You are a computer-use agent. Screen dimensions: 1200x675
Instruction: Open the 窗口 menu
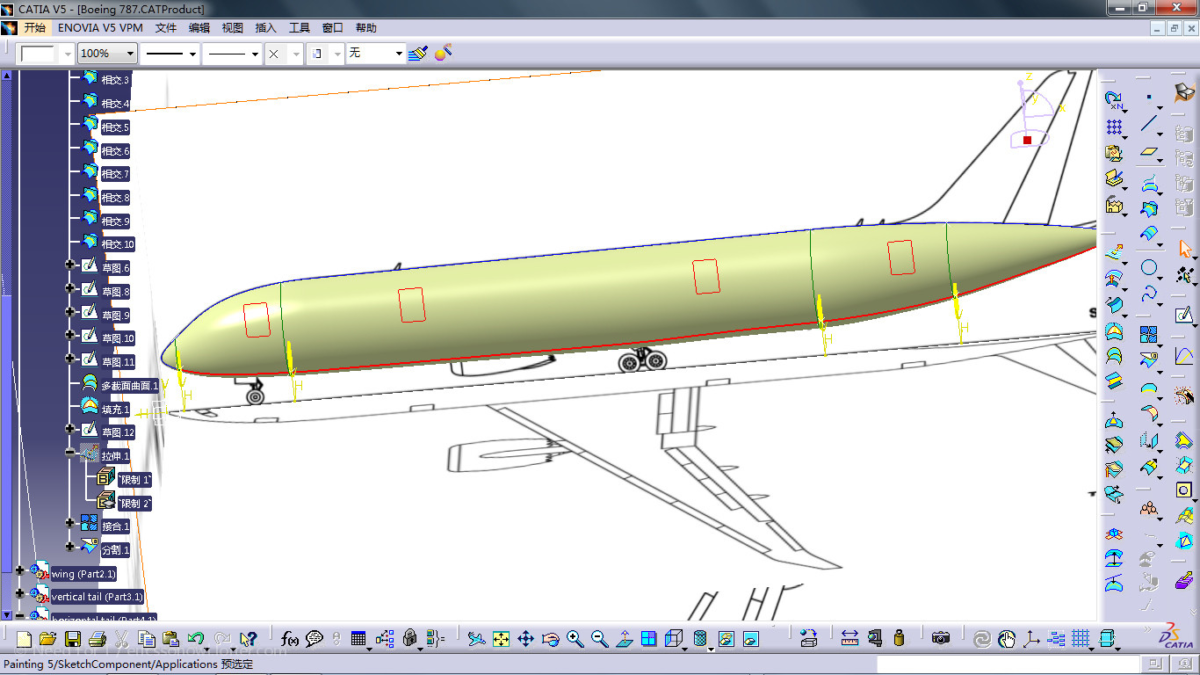pyautogui.click(x=333, y=28)
